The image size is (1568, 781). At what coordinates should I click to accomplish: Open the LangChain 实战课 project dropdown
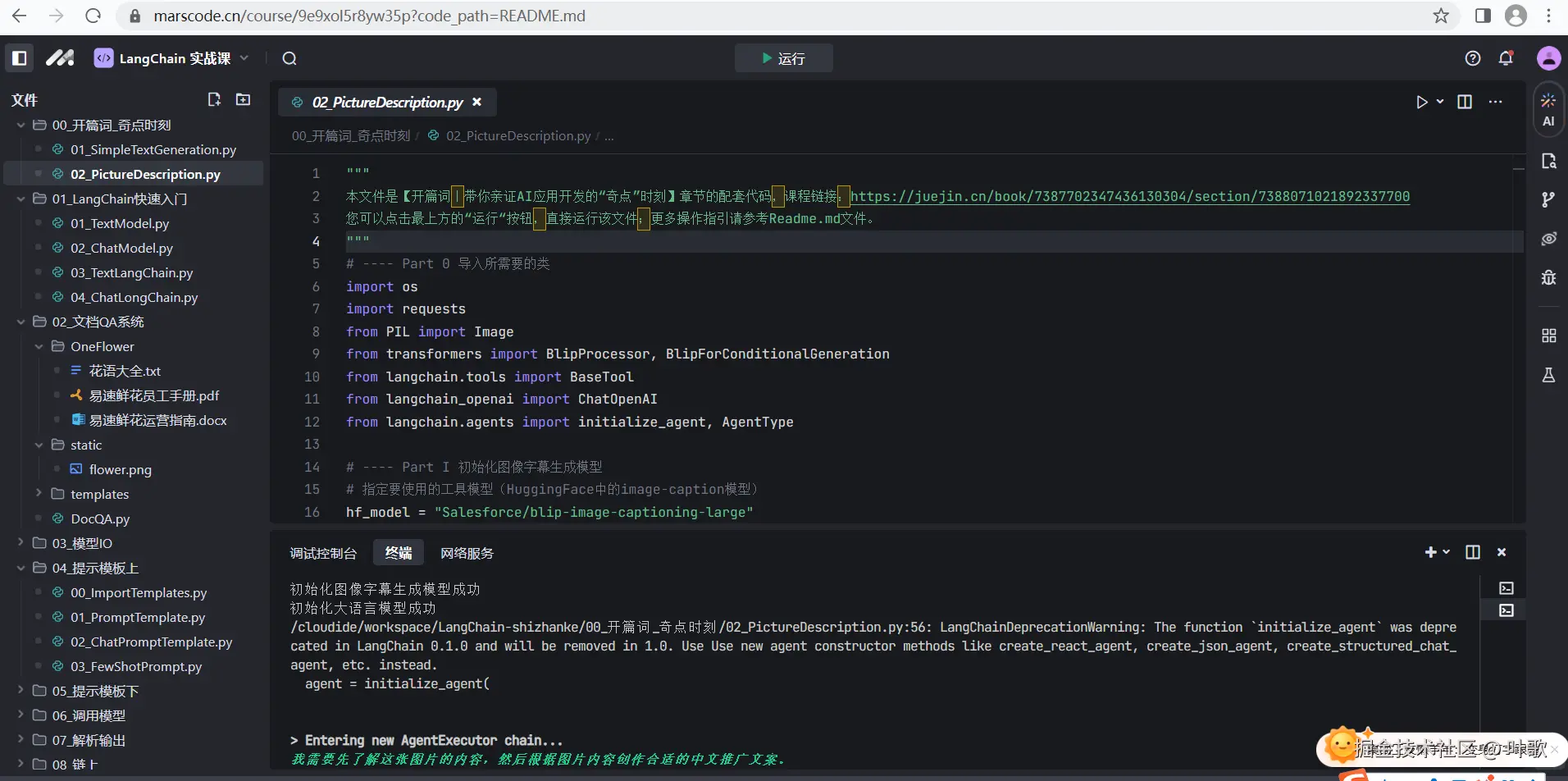[x=172, y=58]
